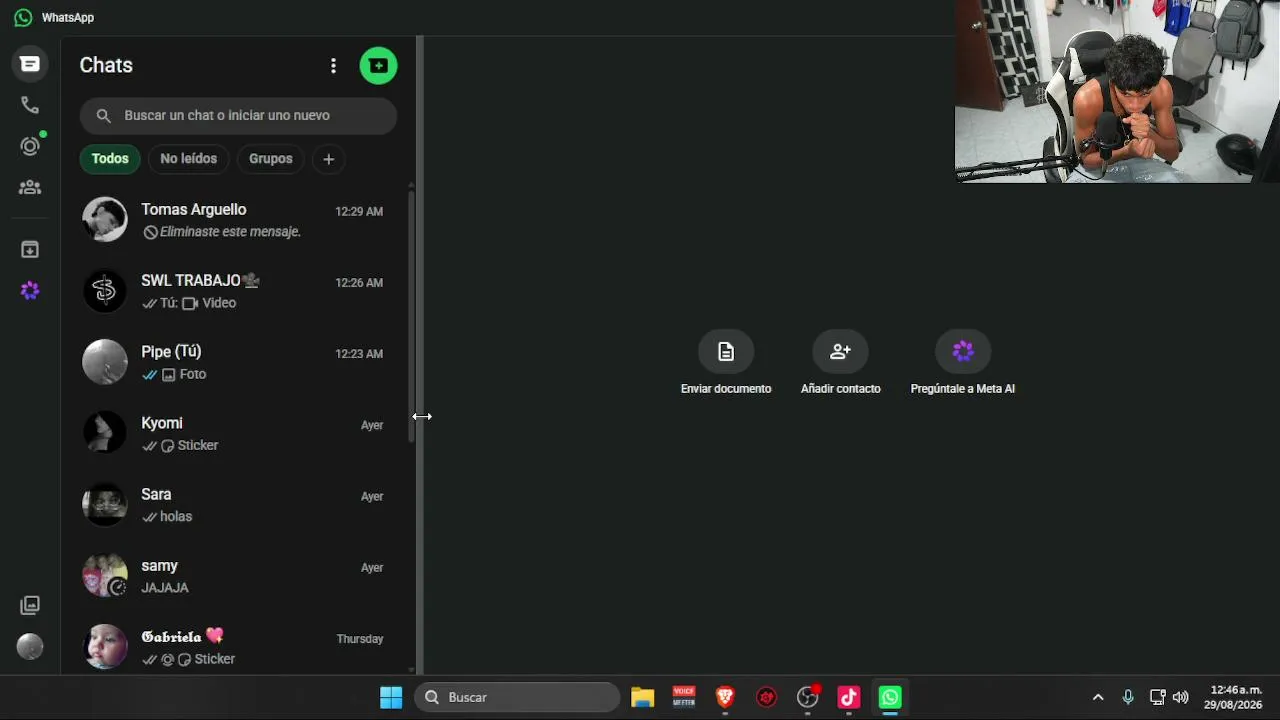Viewport: 1280px width, 720px height.
Task: Open the samy chat
Action: (x=237, y=575)
